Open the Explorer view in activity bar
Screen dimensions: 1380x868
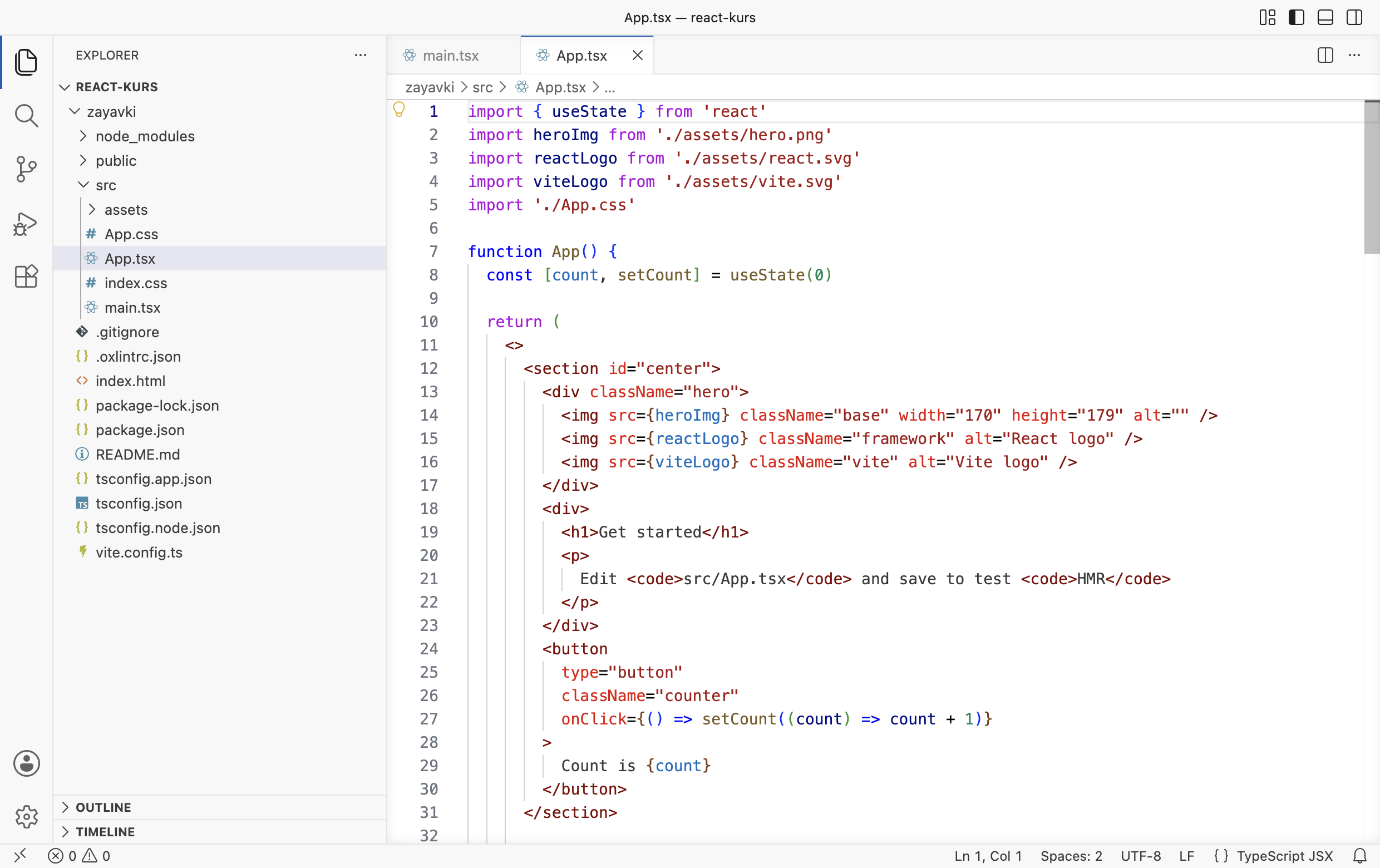(26, 62)
